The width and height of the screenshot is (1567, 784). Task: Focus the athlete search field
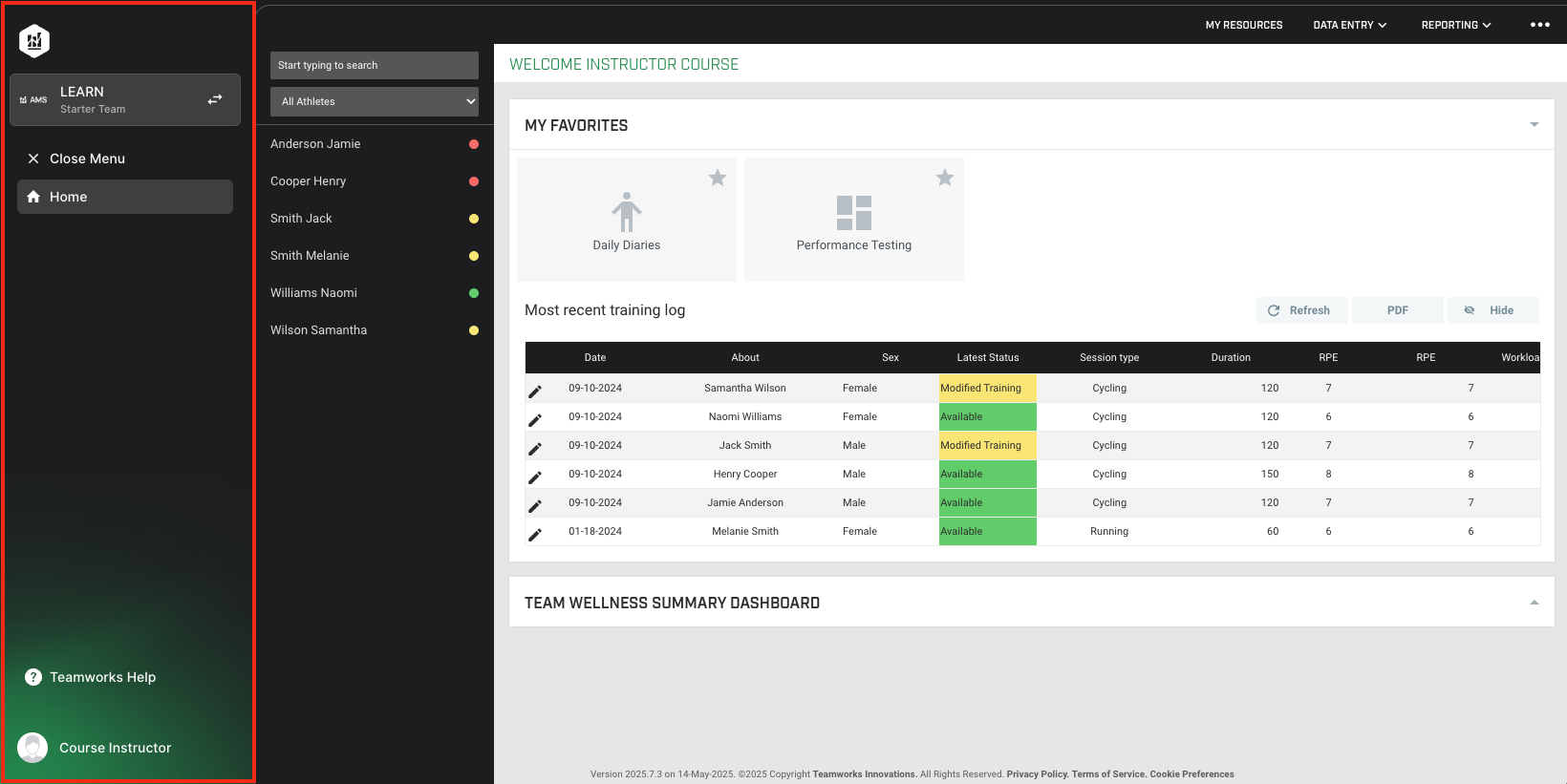pyautogui.click(x=375, y=65)
